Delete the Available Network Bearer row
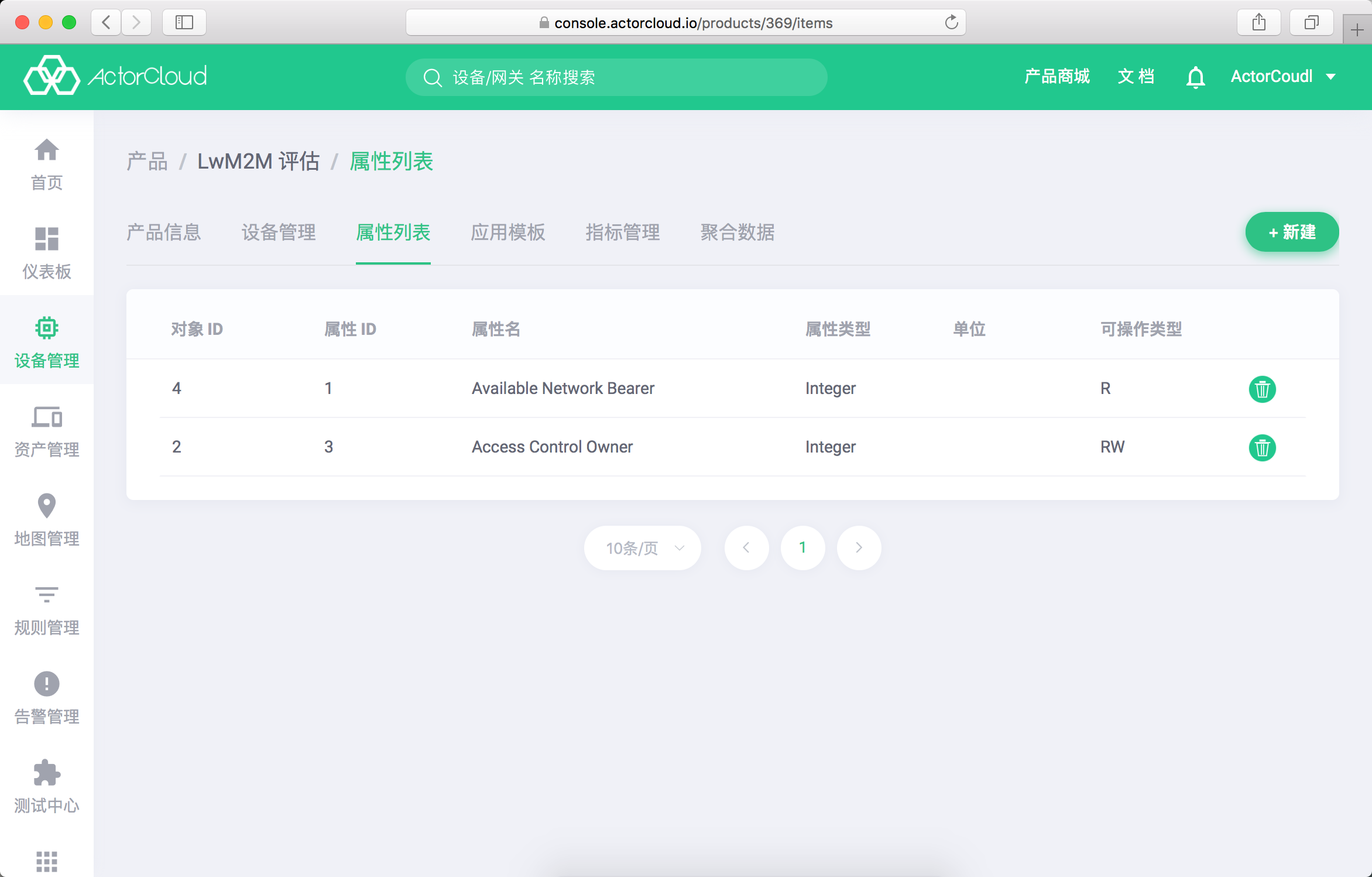The width and height of the screenshot is (1372, 877). tap(1262, 389)
